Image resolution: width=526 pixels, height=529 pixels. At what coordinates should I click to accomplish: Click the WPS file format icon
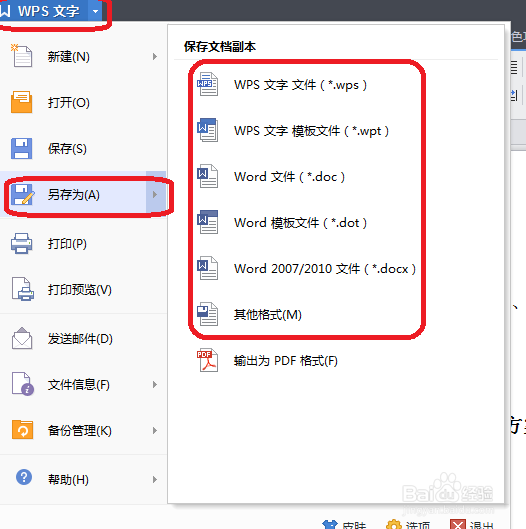coord(207,84)
